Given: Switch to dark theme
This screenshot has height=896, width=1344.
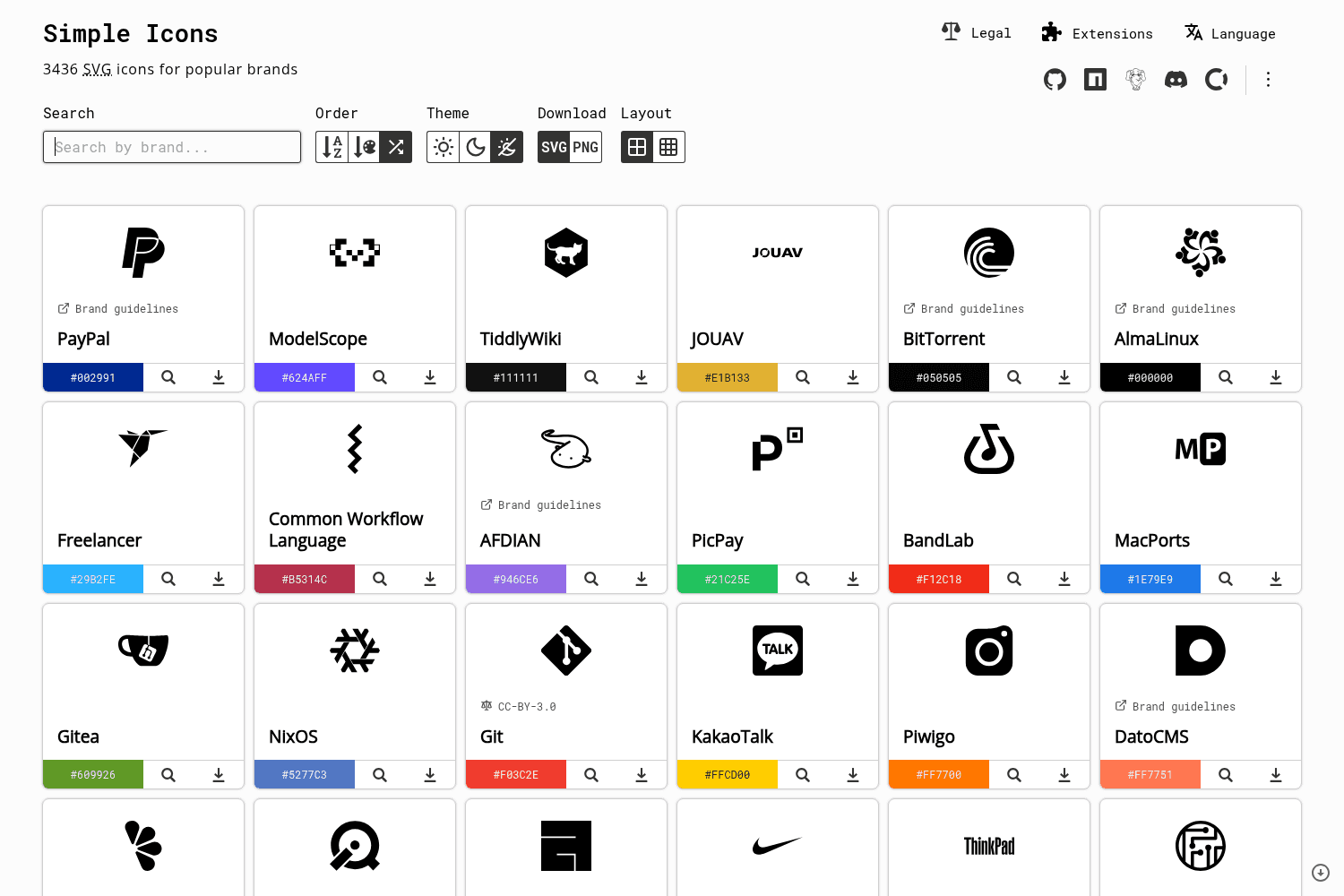Looking at the screenshot, I should pyautogui.click(x=475, y=147).
